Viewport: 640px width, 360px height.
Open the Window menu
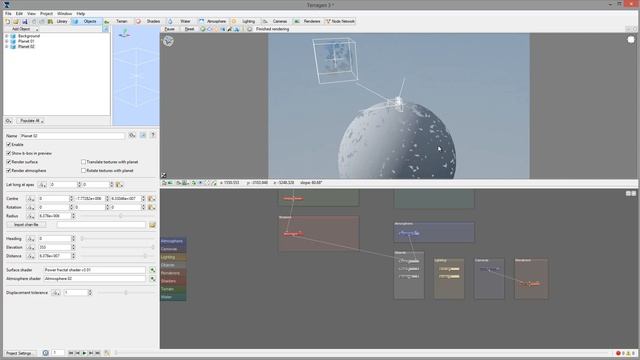click(64, 13)
